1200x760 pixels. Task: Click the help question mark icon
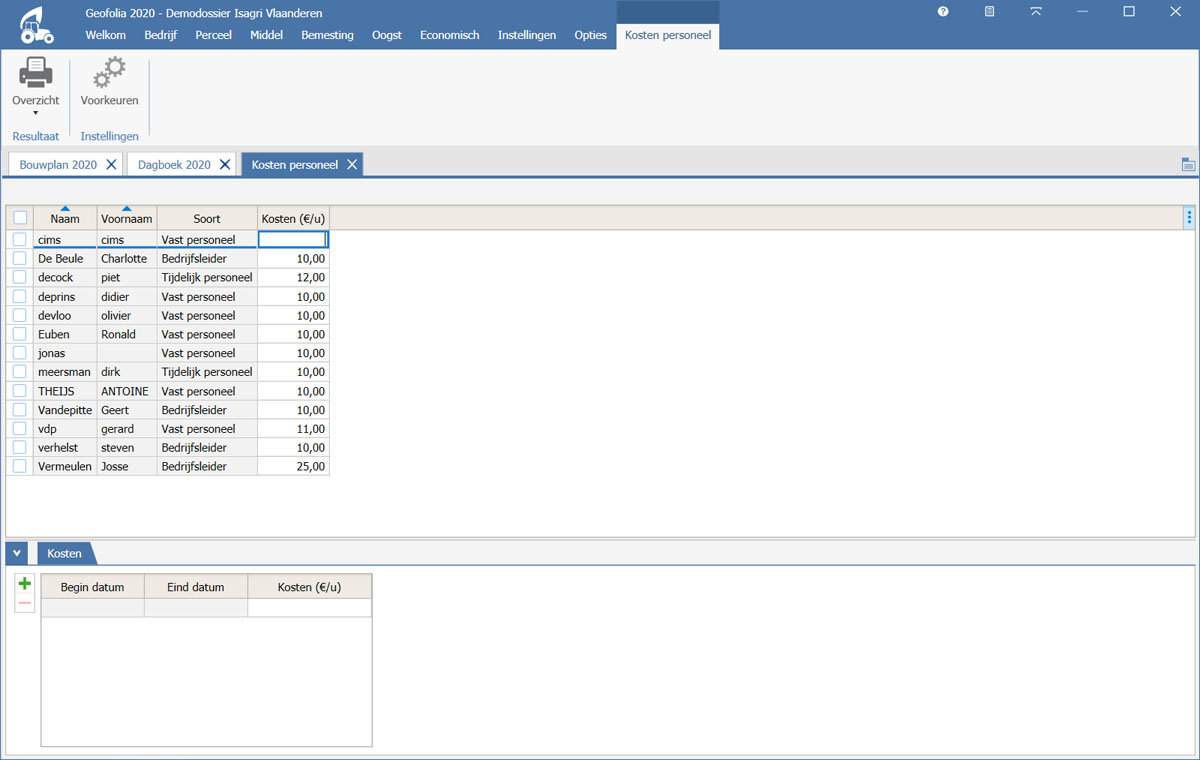(943, 11)
